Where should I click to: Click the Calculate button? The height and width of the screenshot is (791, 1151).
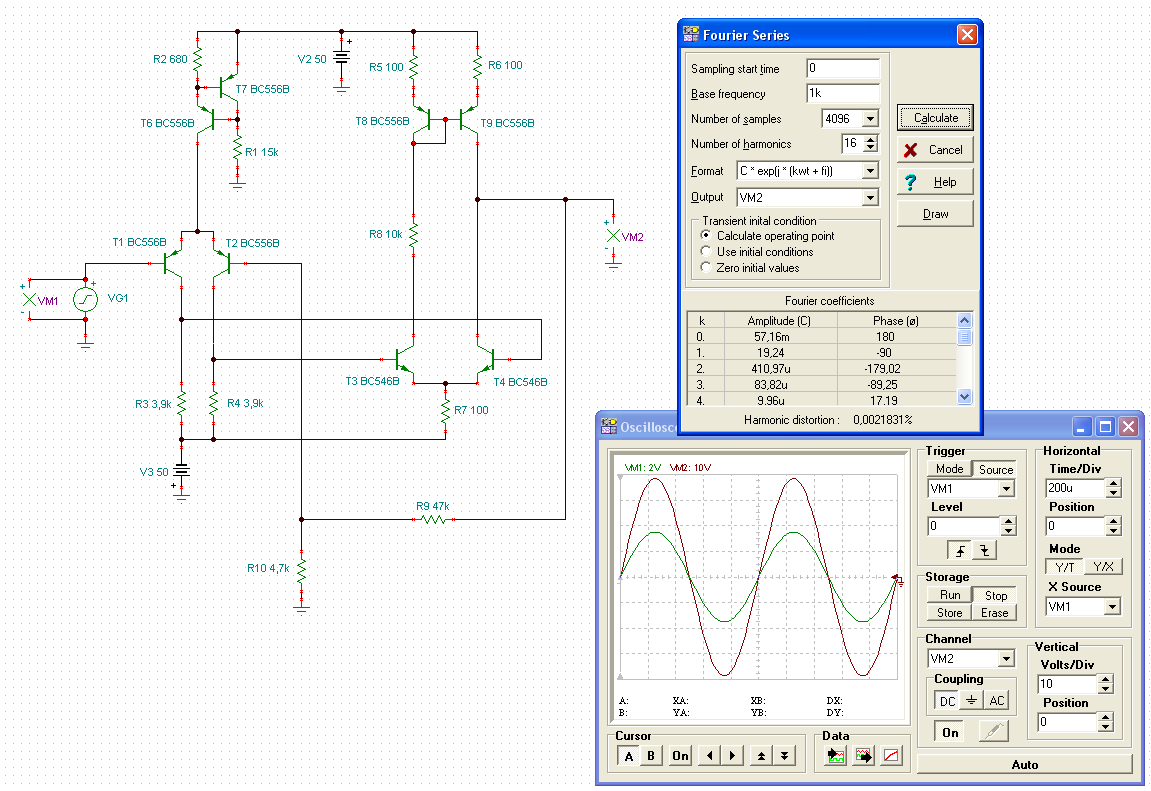click(935, 117)
